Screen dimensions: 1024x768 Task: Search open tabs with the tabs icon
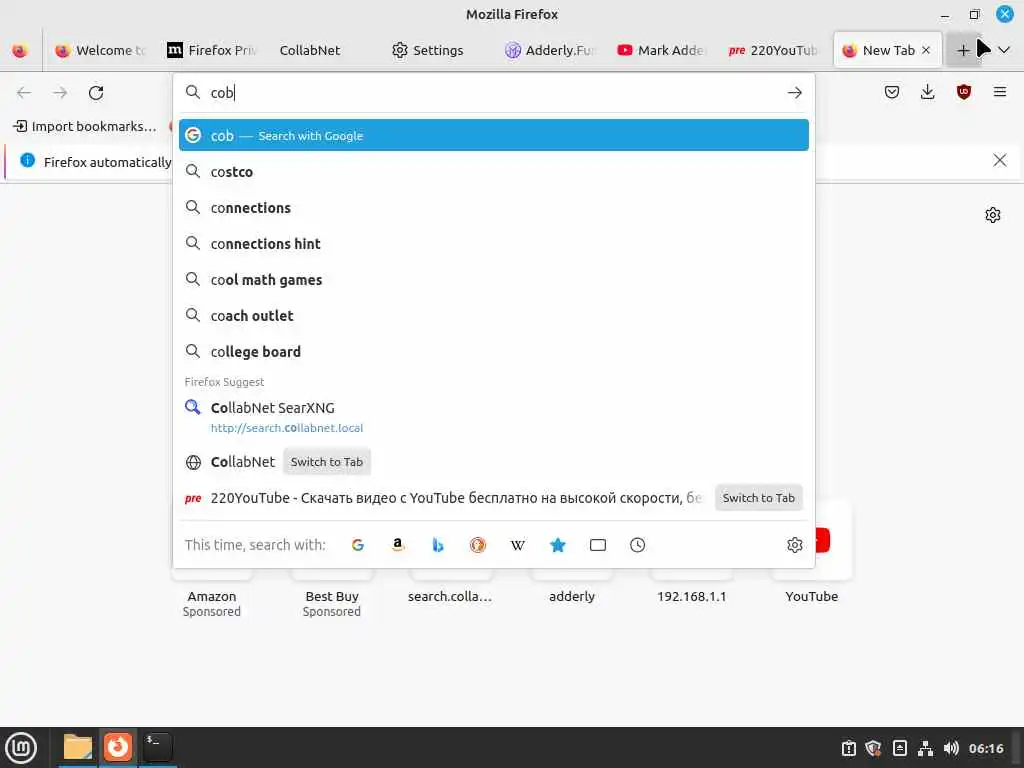(598, 545)
